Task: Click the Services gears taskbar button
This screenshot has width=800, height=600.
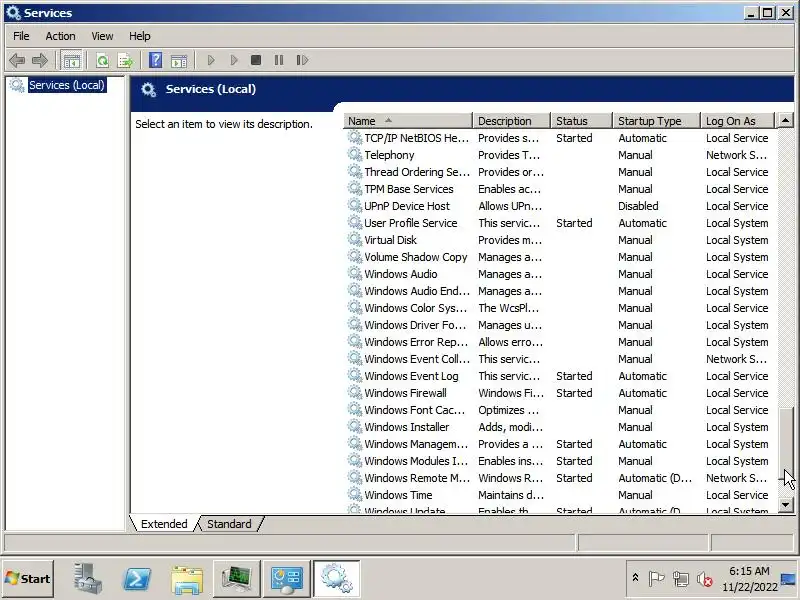Action: tap(337, 579)
